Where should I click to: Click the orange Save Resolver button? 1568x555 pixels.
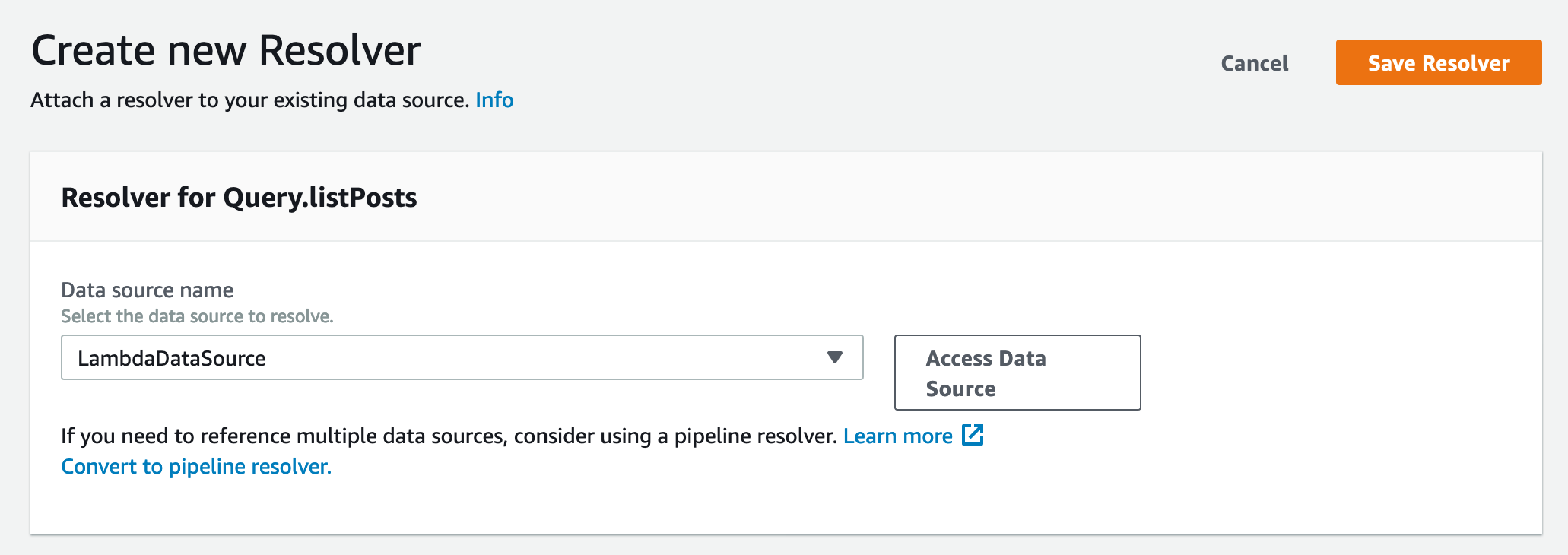(1438, 62)
